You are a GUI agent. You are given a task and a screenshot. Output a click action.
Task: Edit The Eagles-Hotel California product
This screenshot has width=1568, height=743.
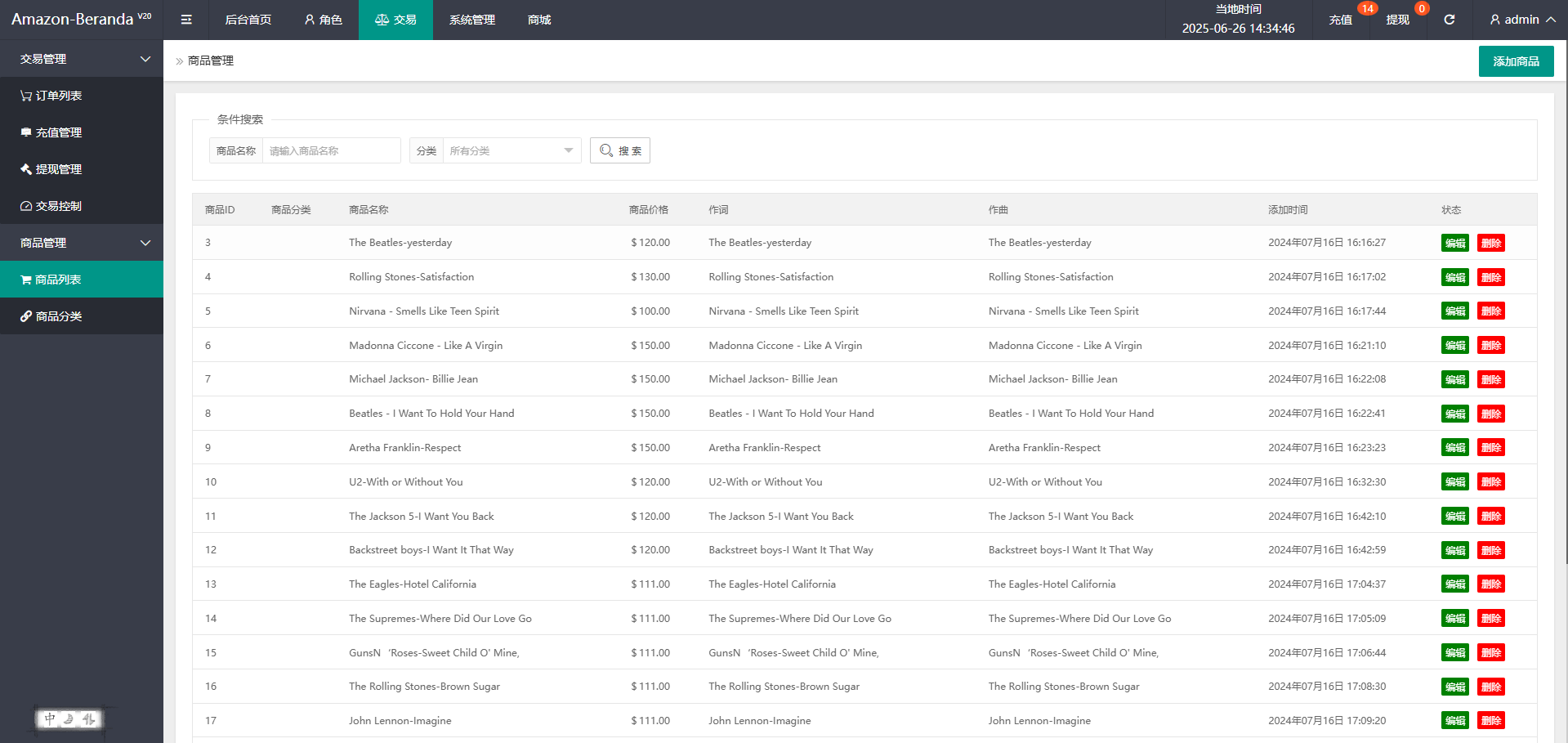tap(1455, 584)
